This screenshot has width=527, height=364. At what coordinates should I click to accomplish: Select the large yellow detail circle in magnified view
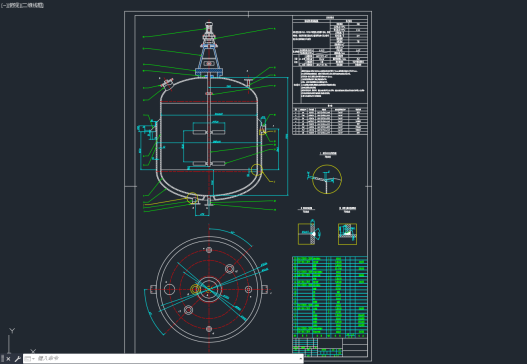click(327, 179)
